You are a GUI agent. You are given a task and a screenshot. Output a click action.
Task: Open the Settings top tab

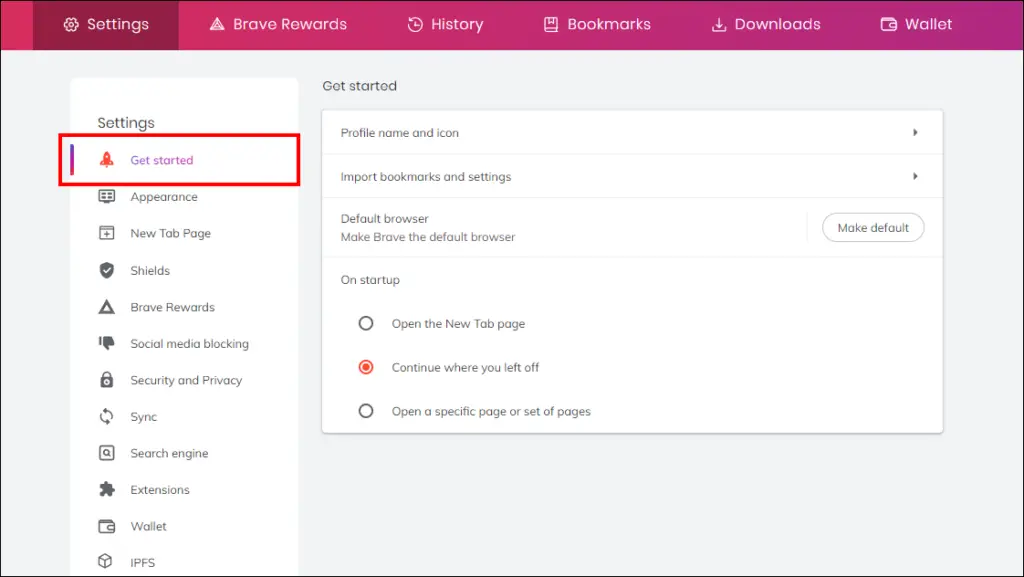[106, 25]
